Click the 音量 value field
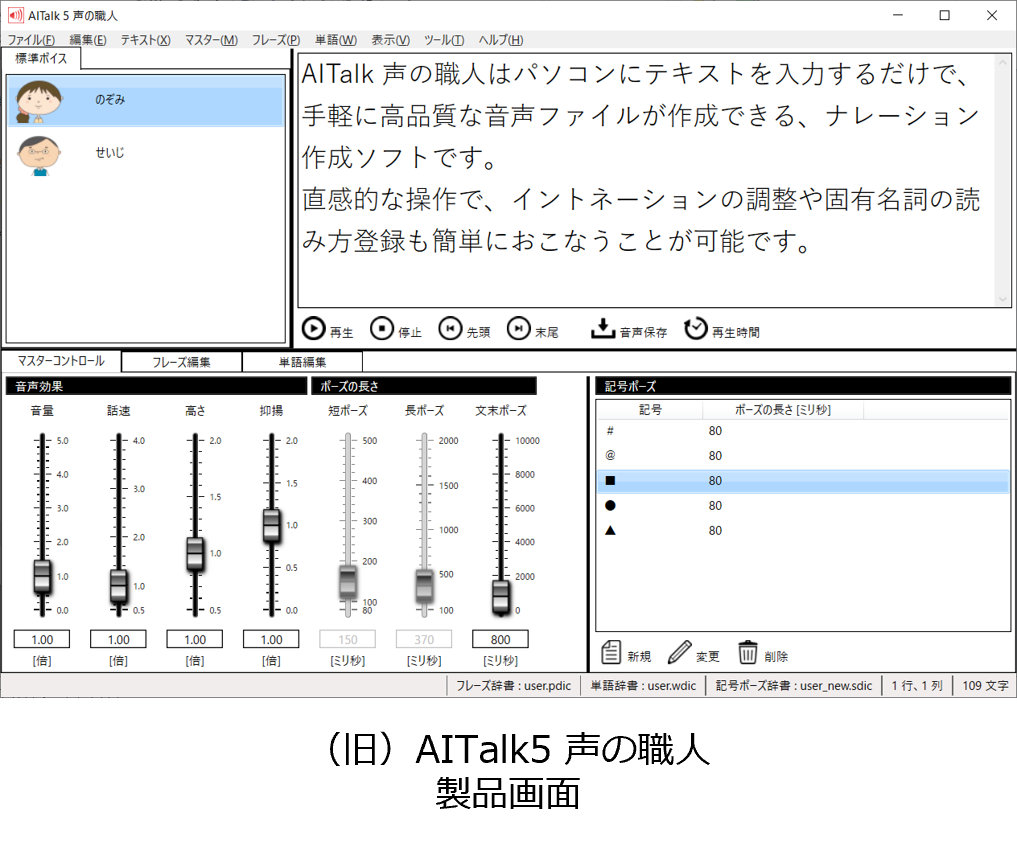 pos(42,639)
